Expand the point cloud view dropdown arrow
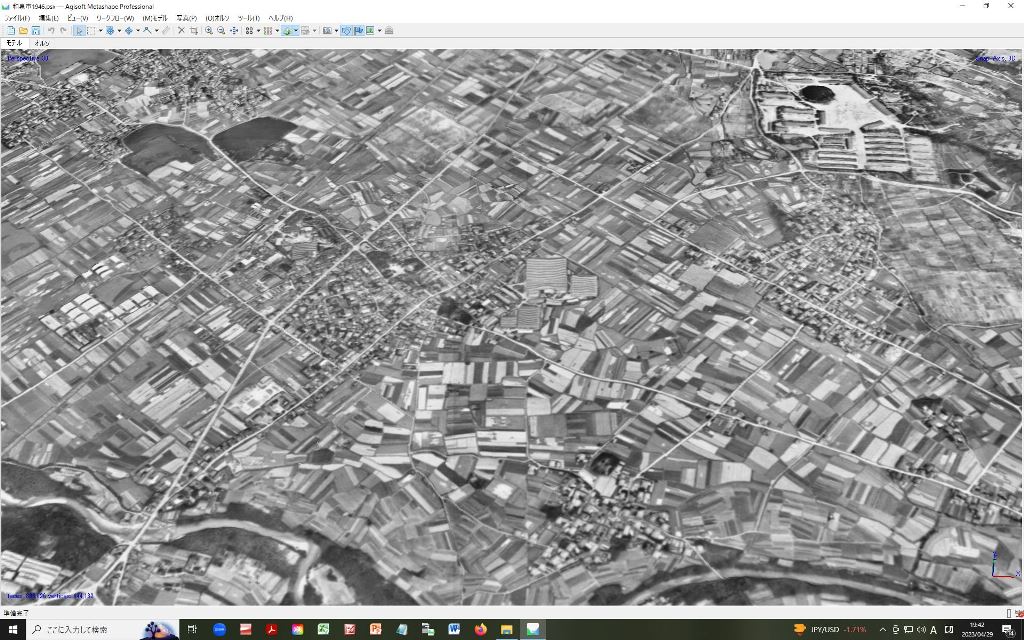The height and width of the screenshot is (640, 1024). pyautogui.click(x=258, y=31)
